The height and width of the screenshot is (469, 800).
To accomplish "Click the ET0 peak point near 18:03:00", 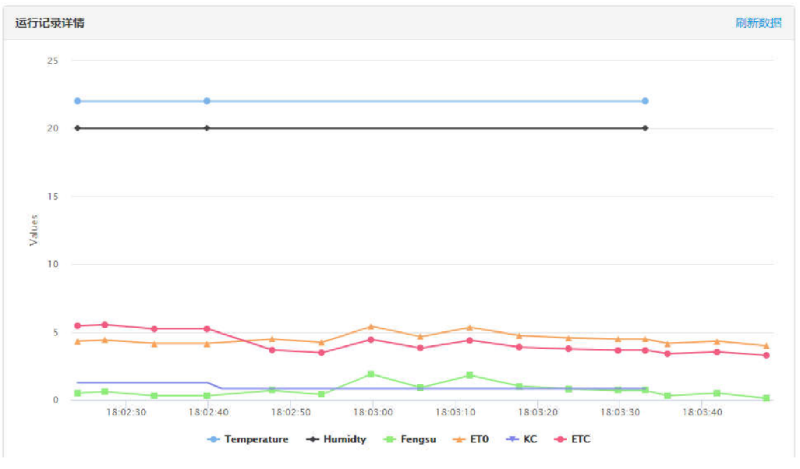I will click(x=371, y=327).
